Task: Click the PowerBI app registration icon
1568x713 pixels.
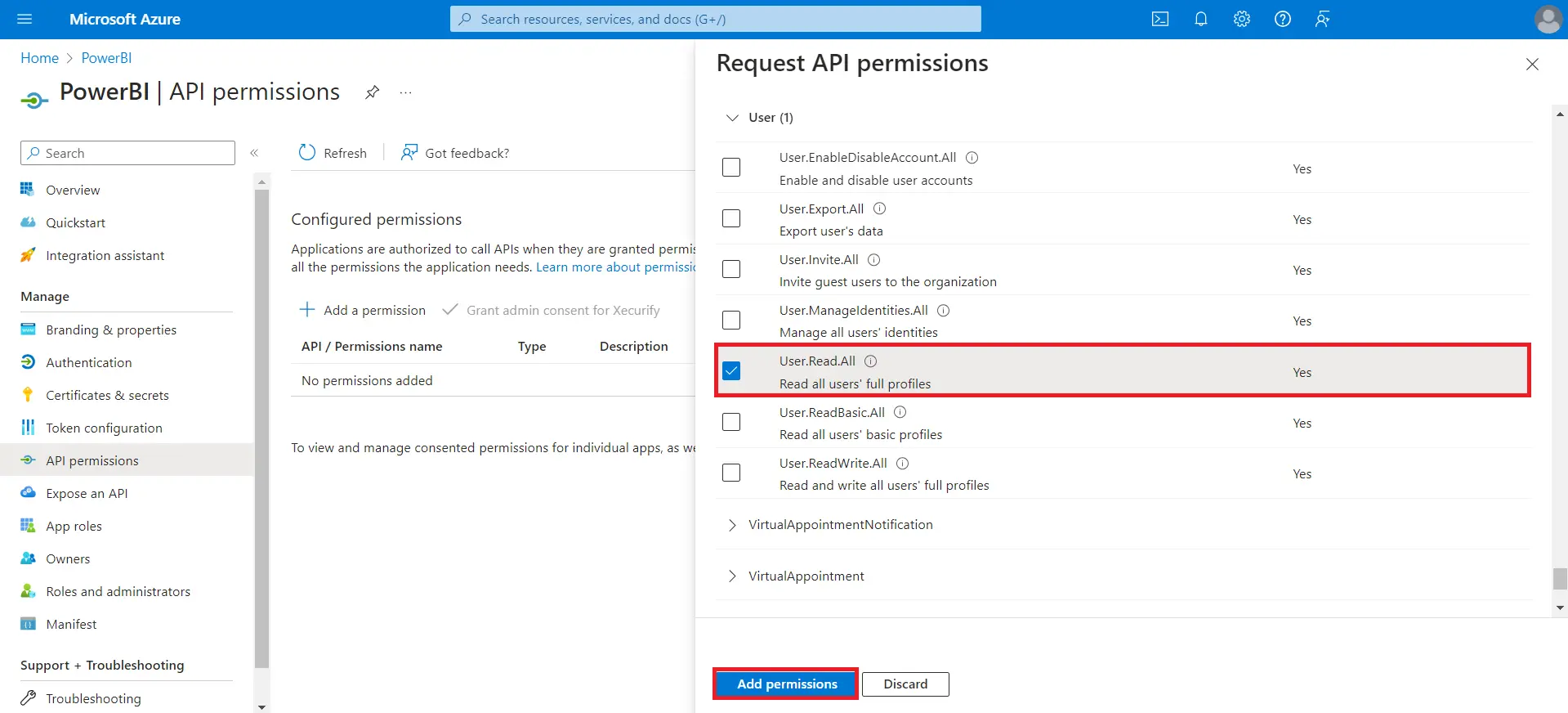Action: (34, 100)
